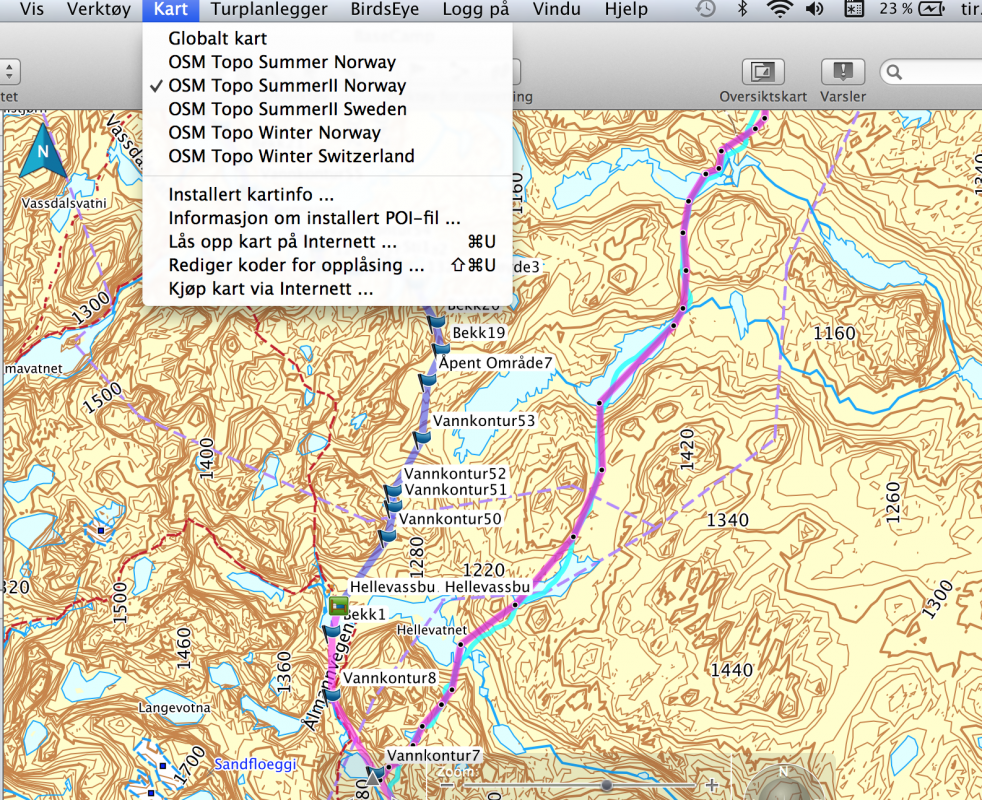Click the Time Machine menu bar icon
This screenshot has width=982, height=800.
pyautogui.click(x=706, y=10)
